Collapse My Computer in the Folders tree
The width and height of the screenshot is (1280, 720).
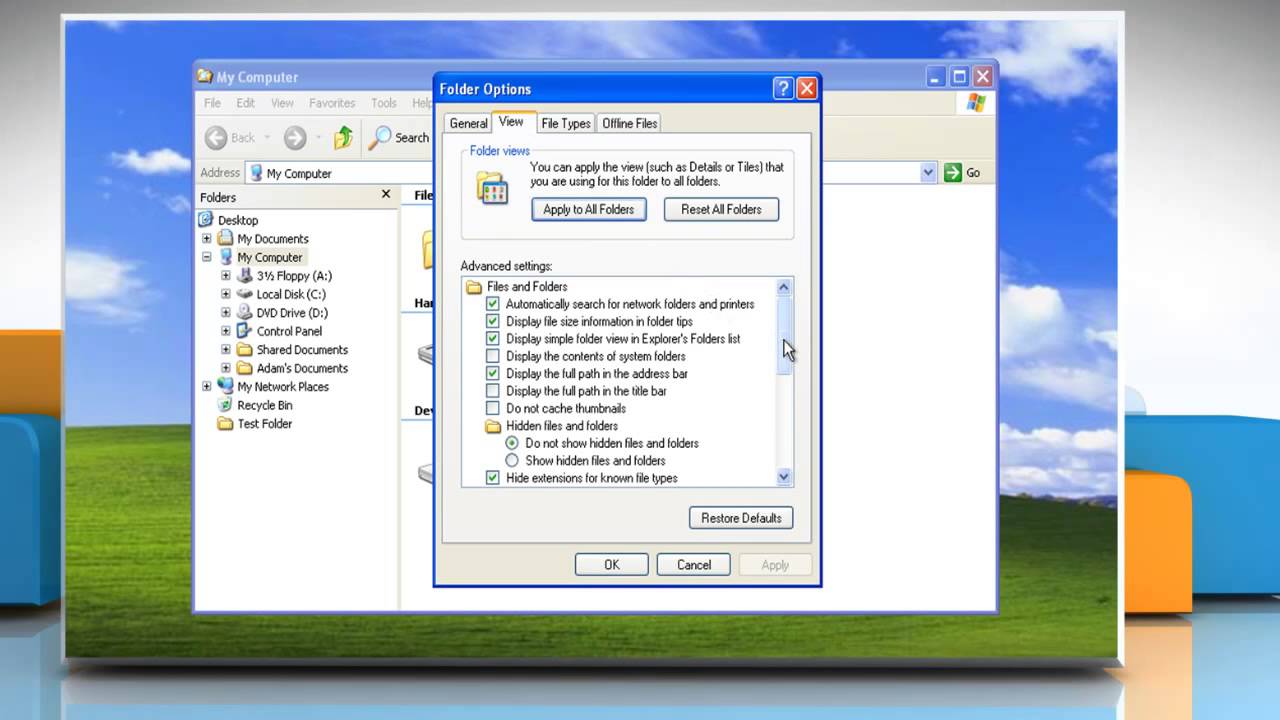(x=207, y=257)
